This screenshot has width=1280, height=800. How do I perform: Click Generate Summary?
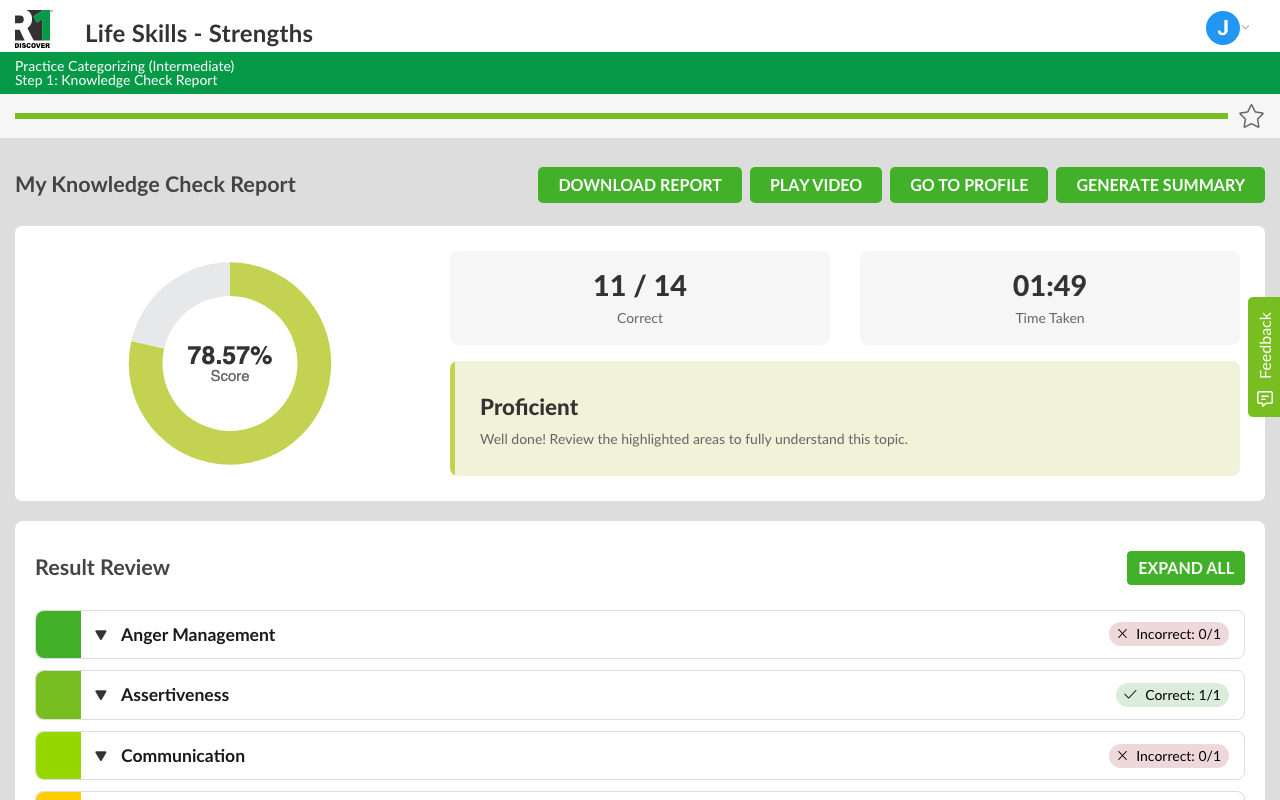[1160, 185]
